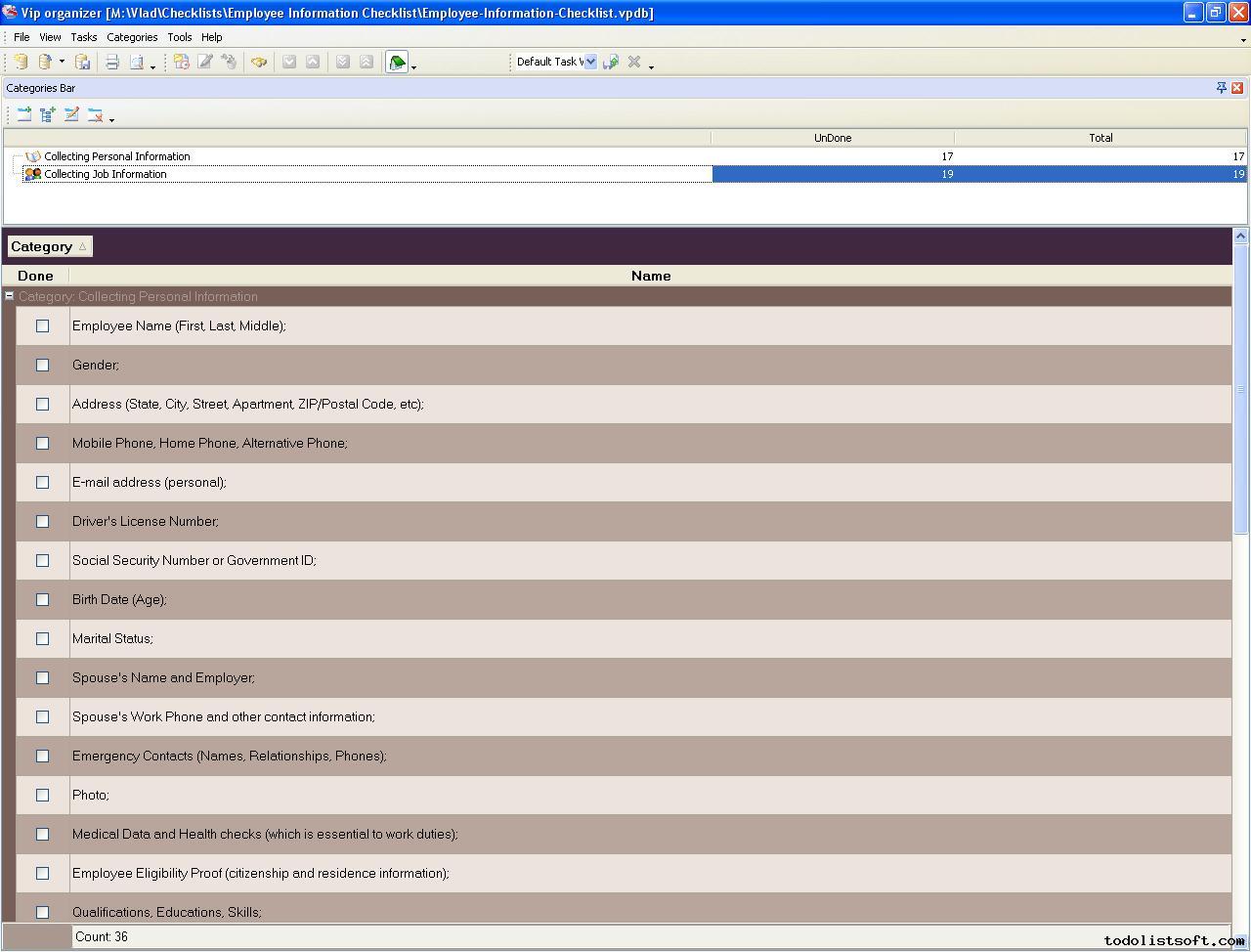The width and height of the screenshot is (1251, 952).
Task: Click the Print icon in toolbar
Action: coord(112,62)
